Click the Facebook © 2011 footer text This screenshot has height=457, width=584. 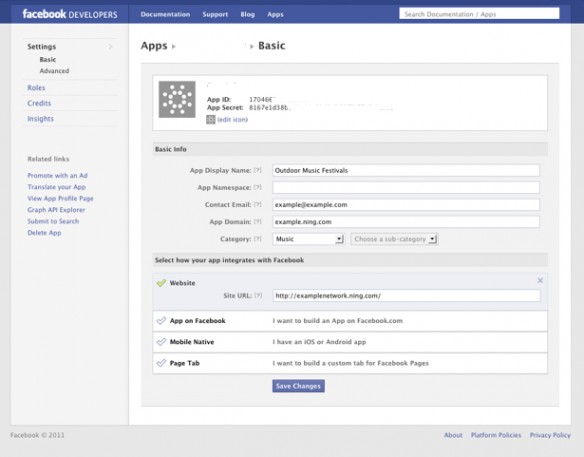(x=37, y=435)
